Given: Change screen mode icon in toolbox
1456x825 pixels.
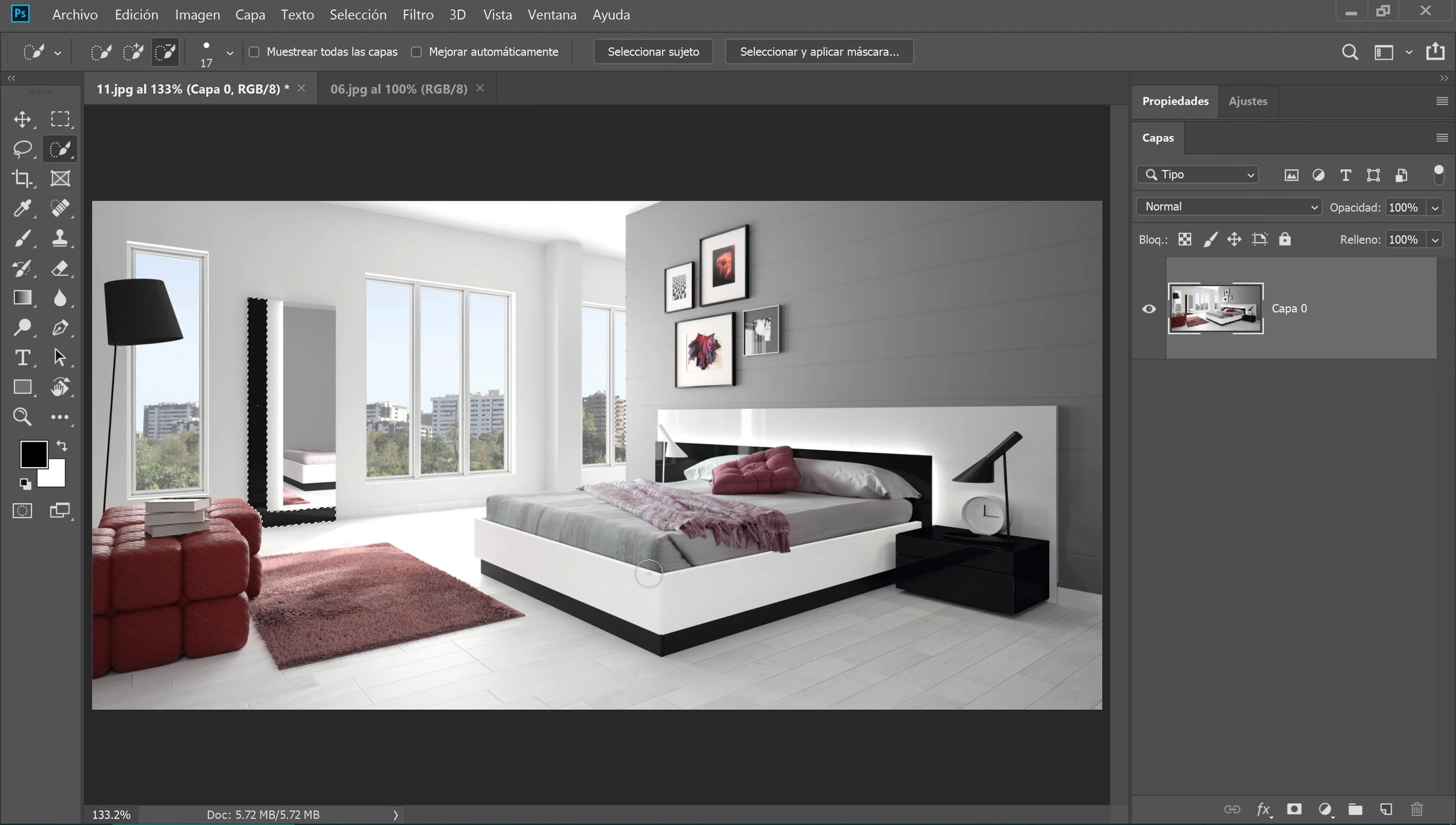Looking at the screenshot, I should pos(60,510).
